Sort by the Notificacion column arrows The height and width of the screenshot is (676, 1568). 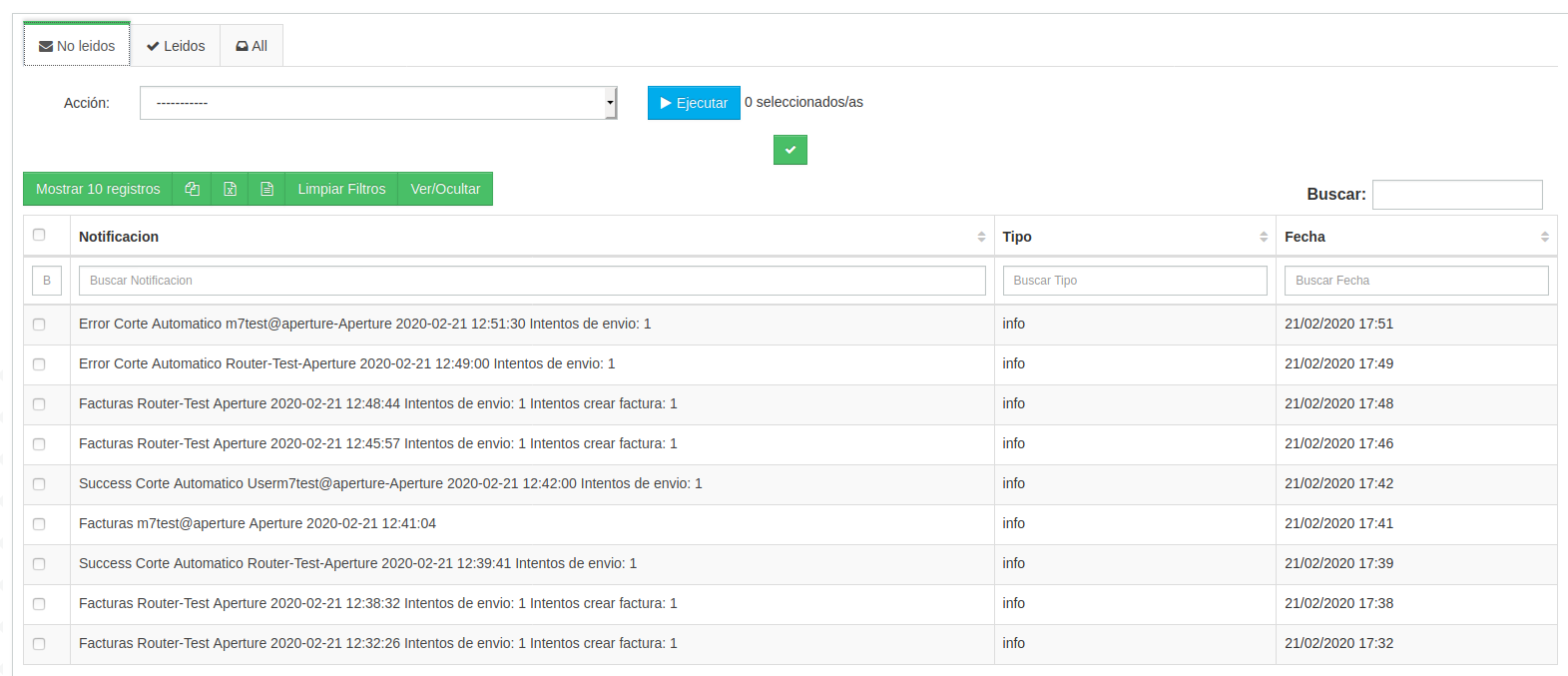(980, 237)
